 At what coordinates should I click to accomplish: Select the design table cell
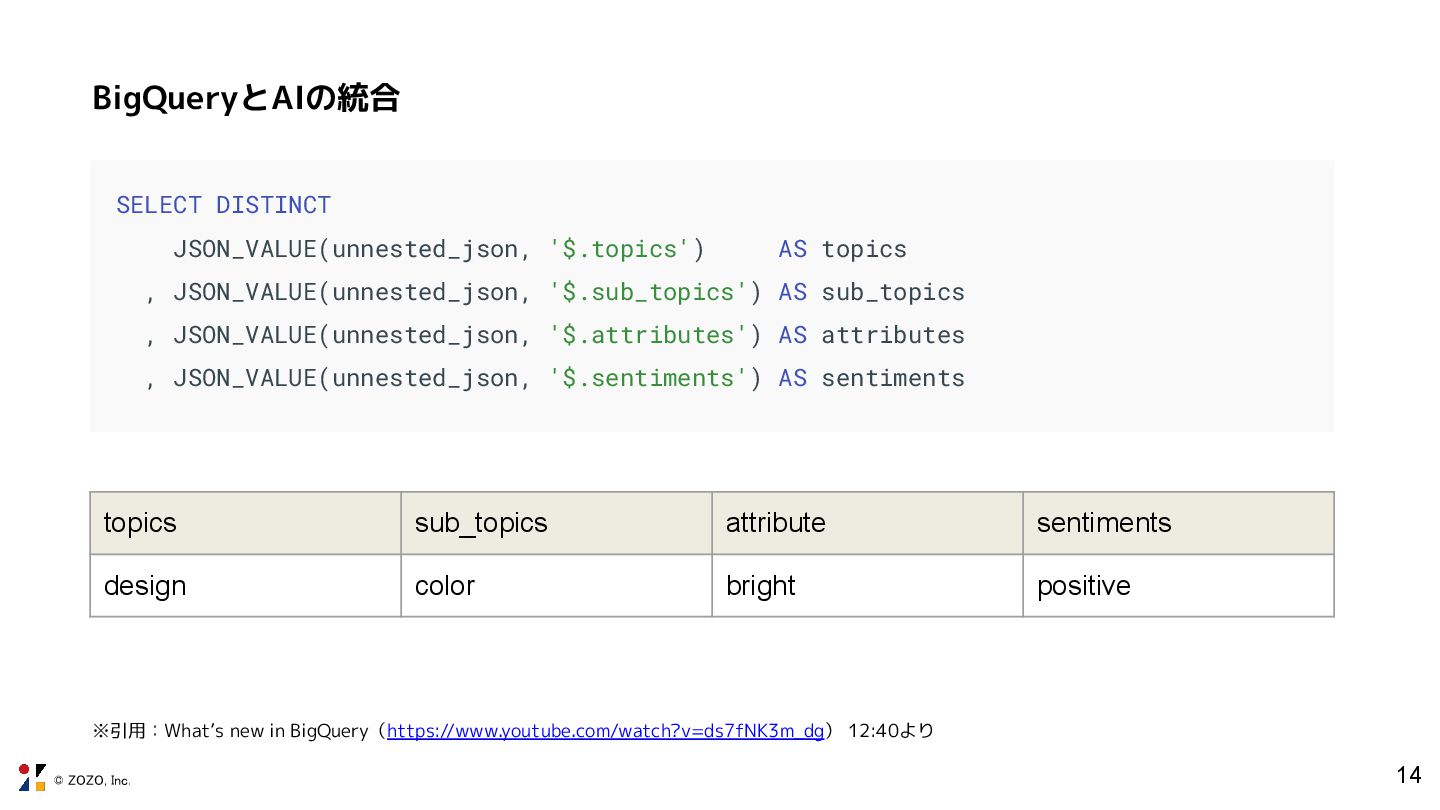245,586
